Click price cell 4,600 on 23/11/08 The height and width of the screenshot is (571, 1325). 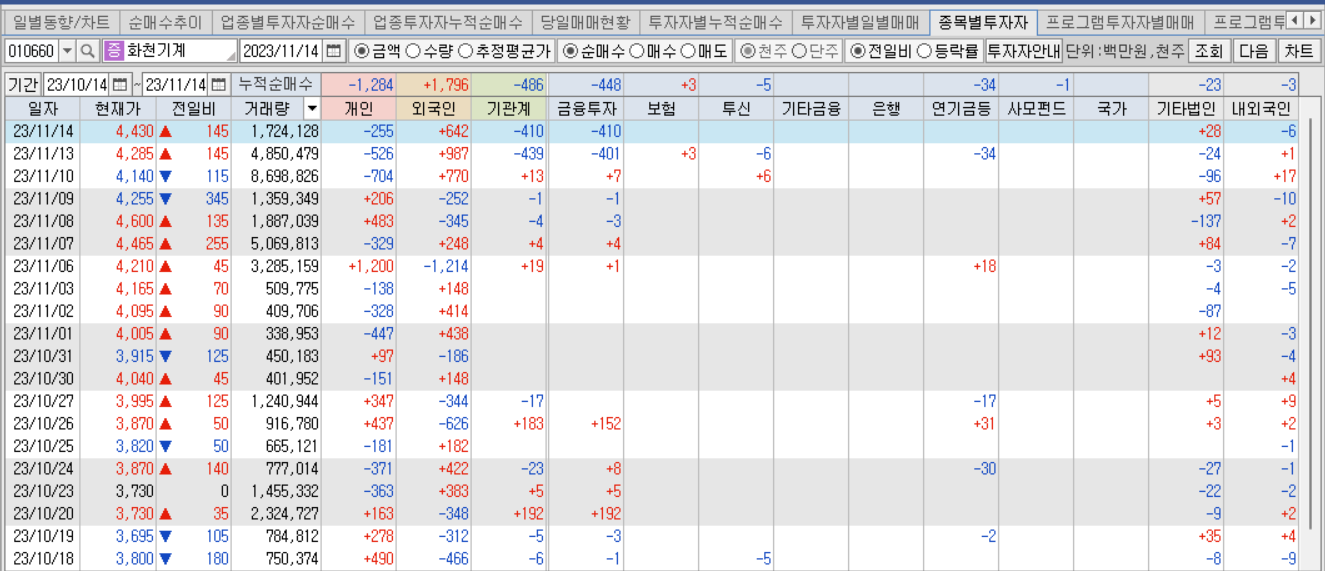pyautogui.click(x=134, y=221)
